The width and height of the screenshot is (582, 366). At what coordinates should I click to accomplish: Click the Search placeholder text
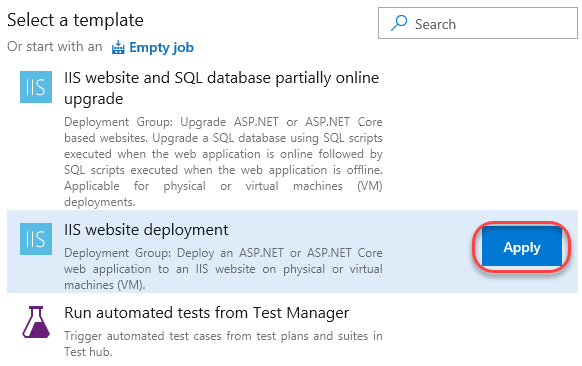point(435,24)
